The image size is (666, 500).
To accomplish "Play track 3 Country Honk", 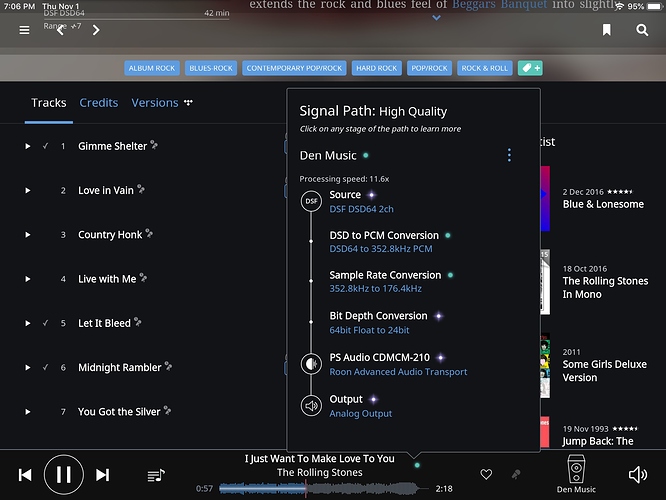I will click(x=28, y=234).
